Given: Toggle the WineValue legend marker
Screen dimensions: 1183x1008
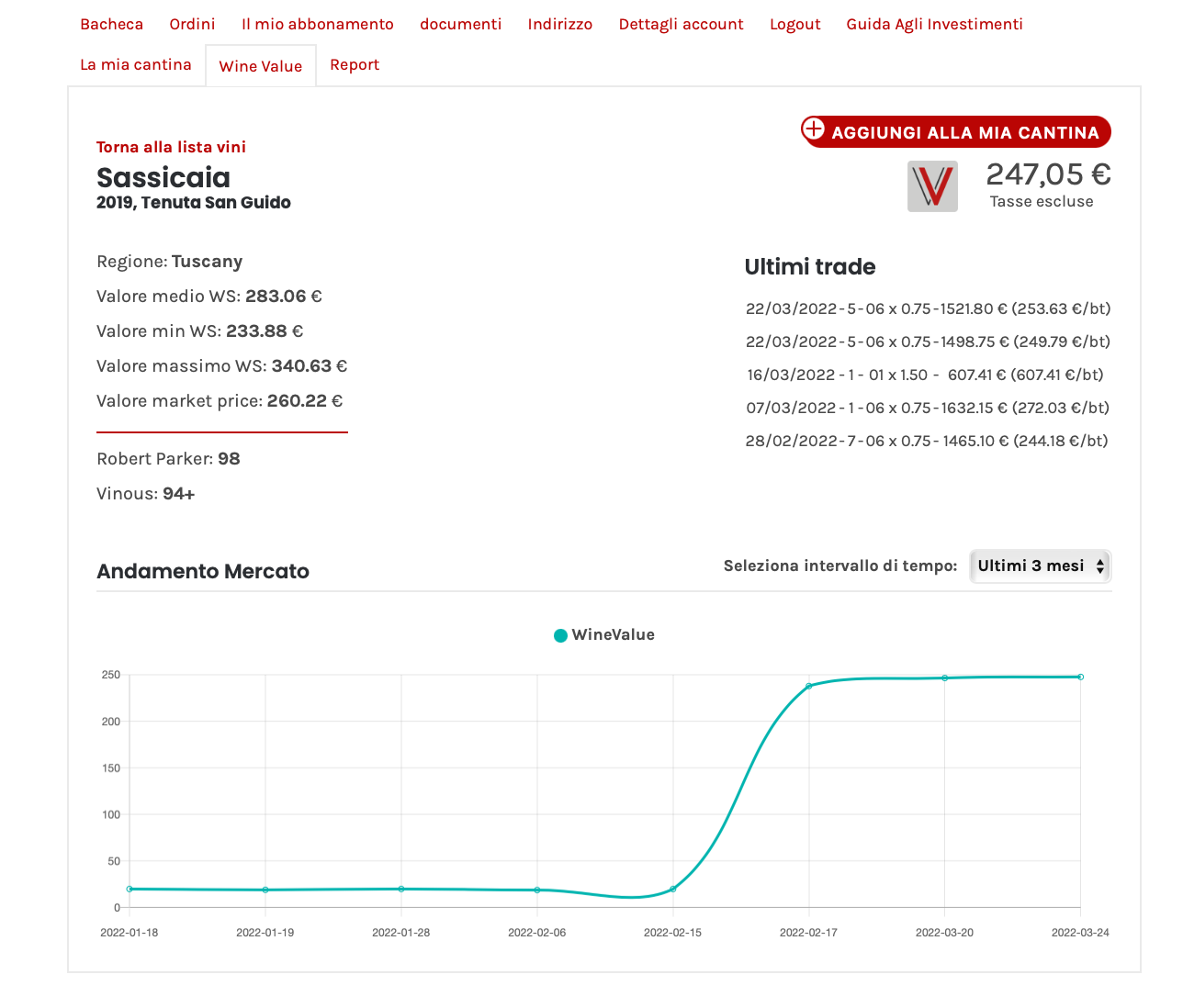Looking at the screenshot, I should click(x=560, y=635).
